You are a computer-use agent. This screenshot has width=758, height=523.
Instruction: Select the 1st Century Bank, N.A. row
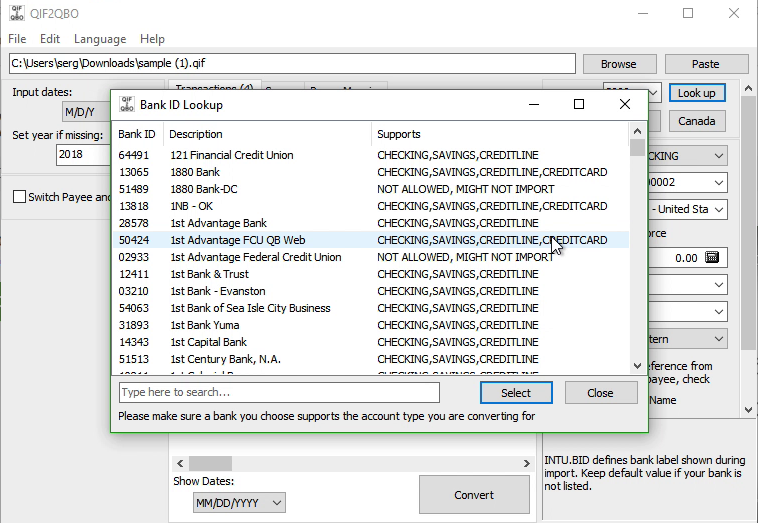(371, 359)
